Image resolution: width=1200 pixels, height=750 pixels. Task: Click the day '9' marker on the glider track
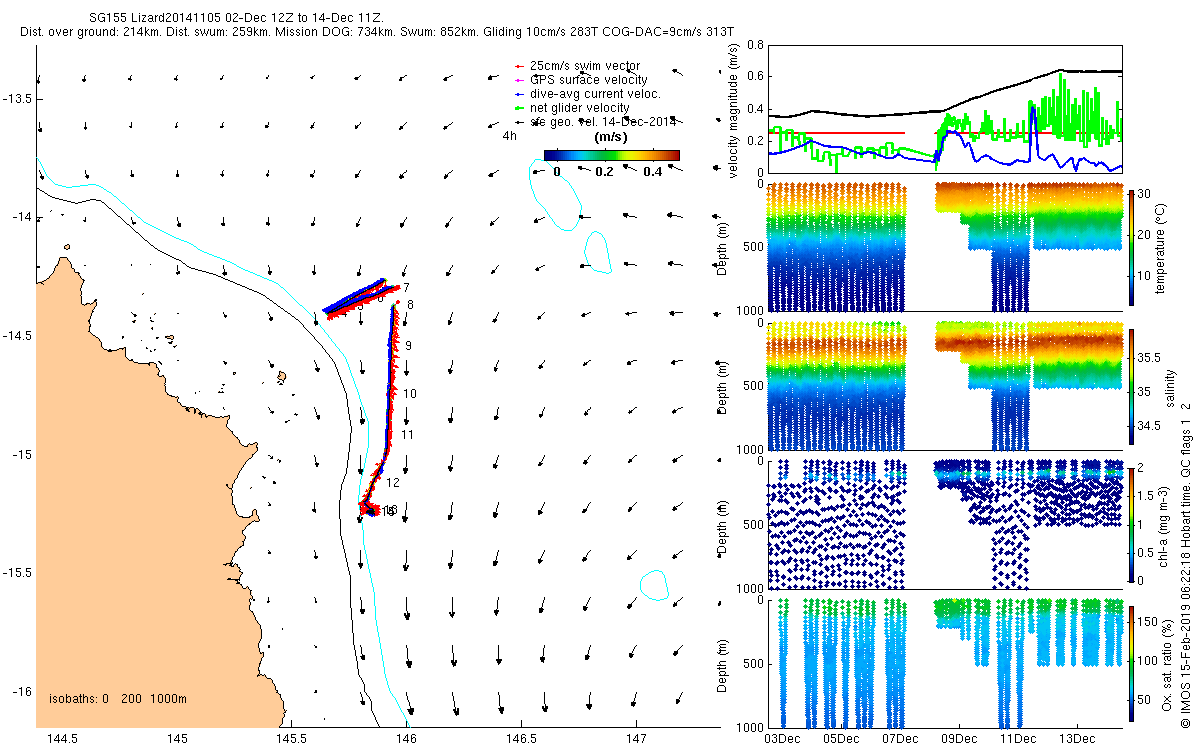pos(409,345)
